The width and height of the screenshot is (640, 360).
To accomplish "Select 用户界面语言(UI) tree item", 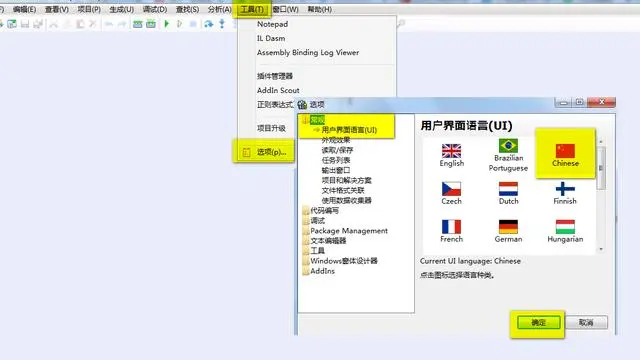I will point(349,130).
